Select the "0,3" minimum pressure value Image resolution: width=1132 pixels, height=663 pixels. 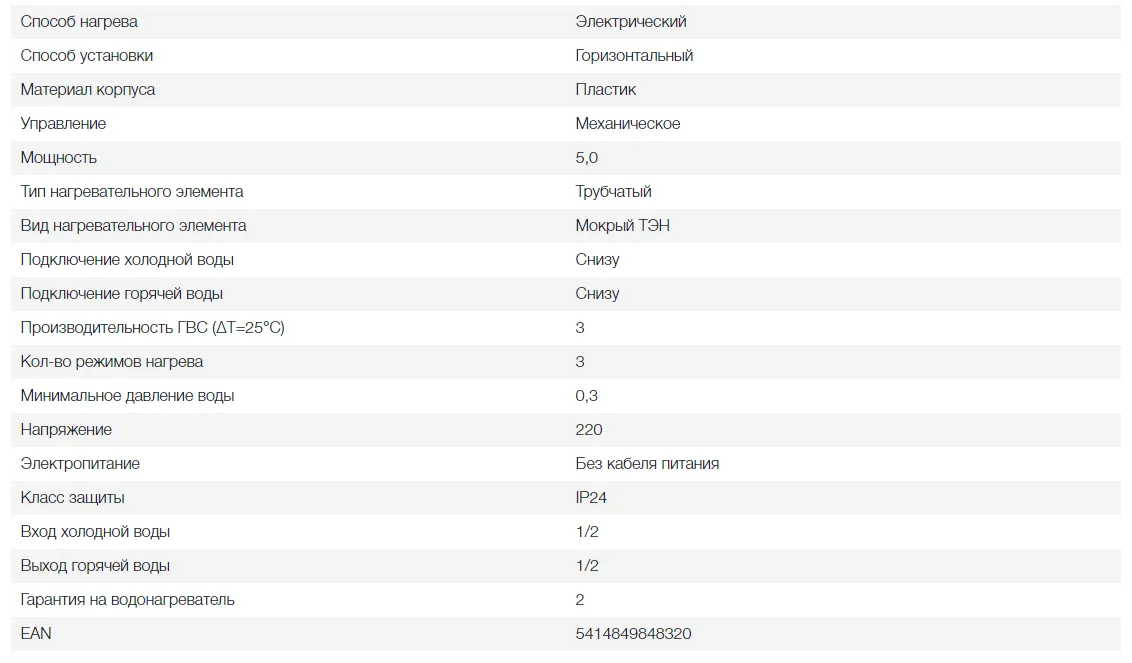[x=587, y=396]
